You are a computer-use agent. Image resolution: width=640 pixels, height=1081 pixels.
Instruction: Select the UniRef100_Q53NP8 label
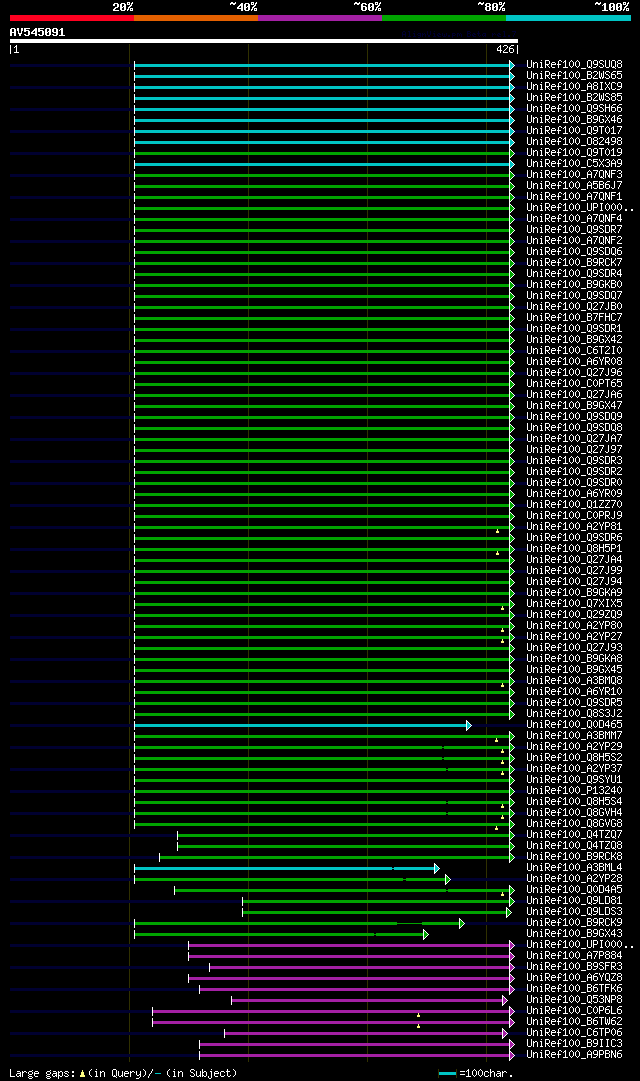point(574,1000)
